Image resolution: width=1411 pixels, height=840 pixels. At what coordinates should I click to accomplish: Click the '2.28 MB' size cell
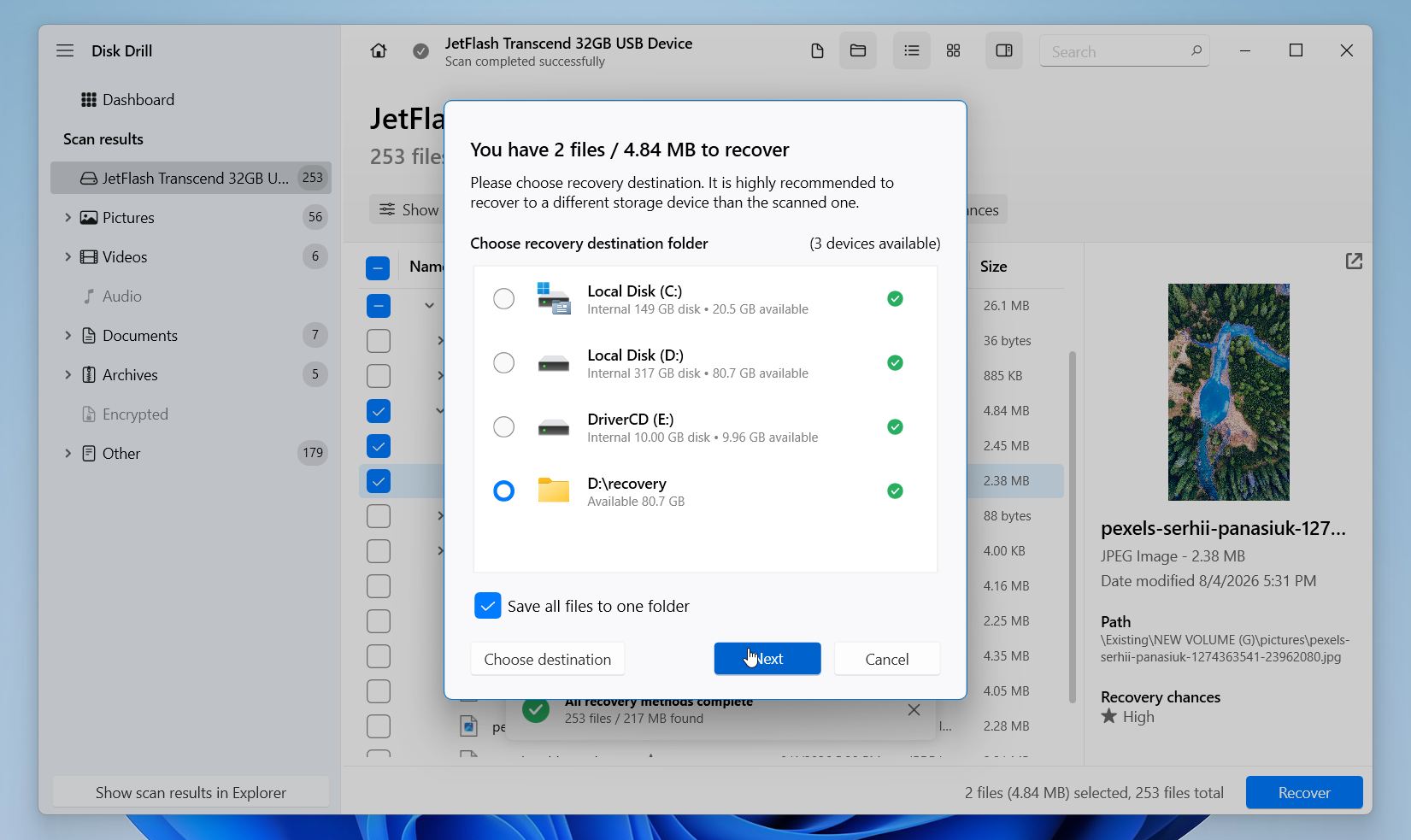pos(1006,726)
